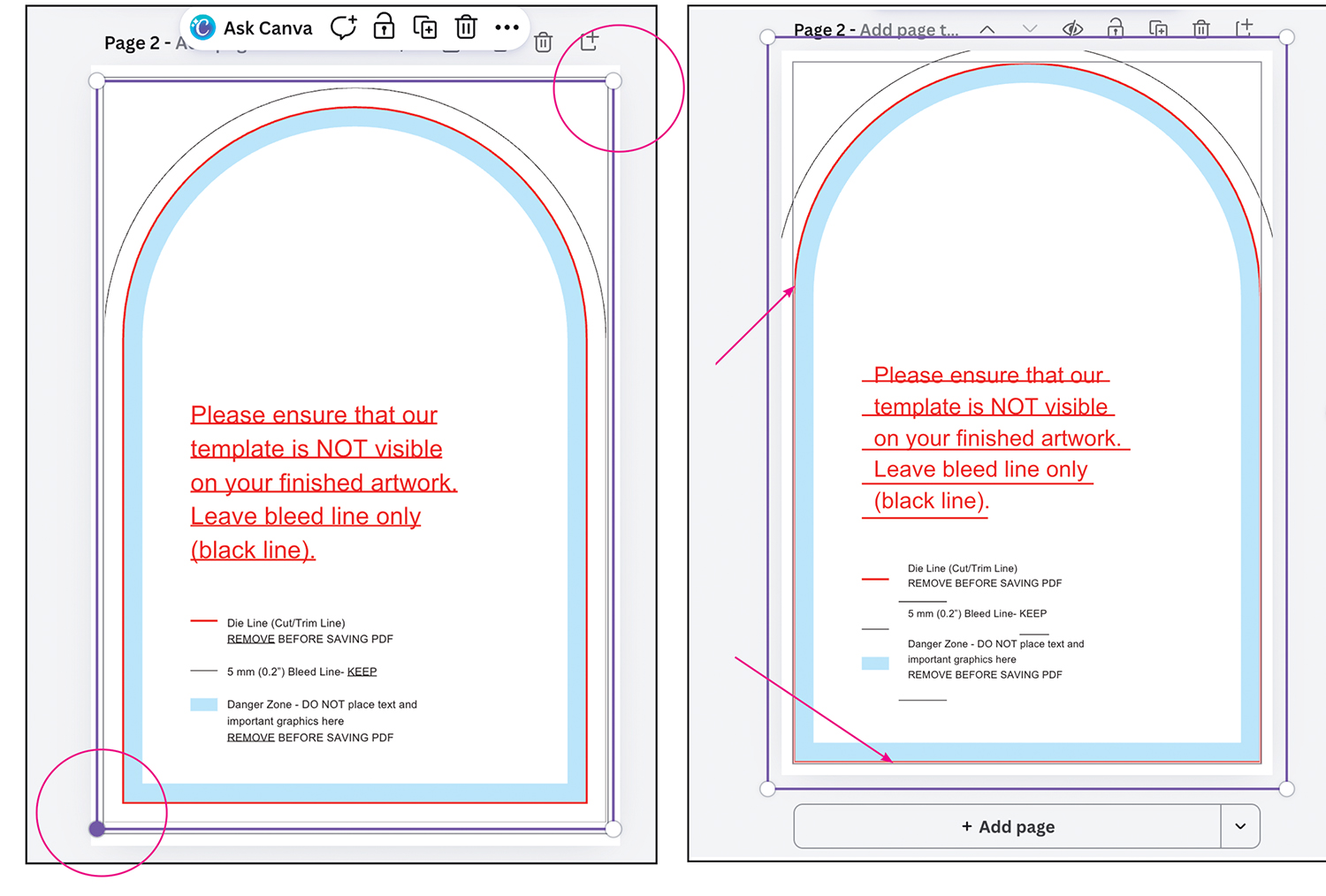The width and height of the screenshot is (1326, 896).
Task: Move page down with the down chevron
Action: click(x=1030, y=28)
